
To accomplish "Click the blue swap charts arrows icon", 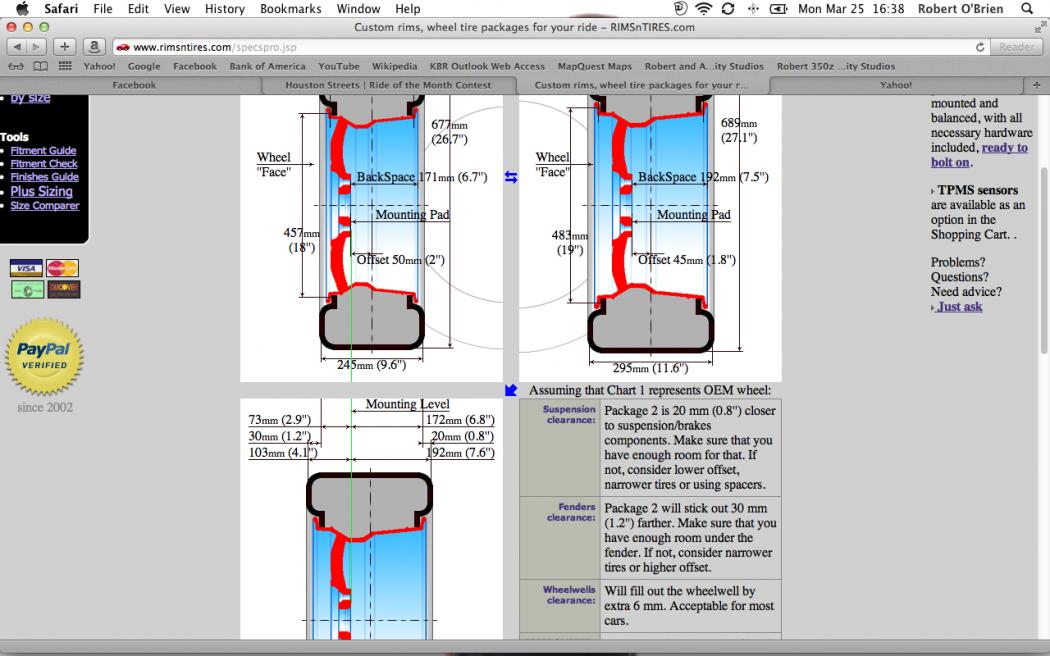I will click(x=511, y=177).
